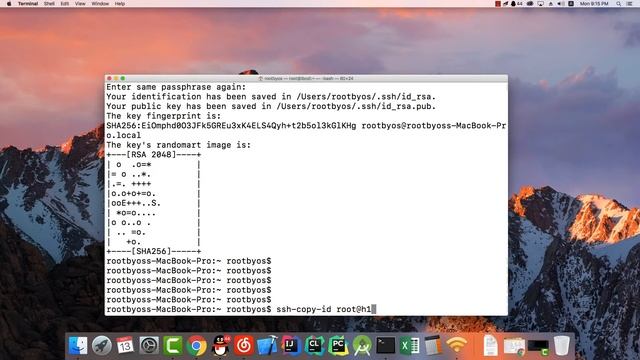
Task: Open the Edit menu
Action: click(x=64, y=4)
